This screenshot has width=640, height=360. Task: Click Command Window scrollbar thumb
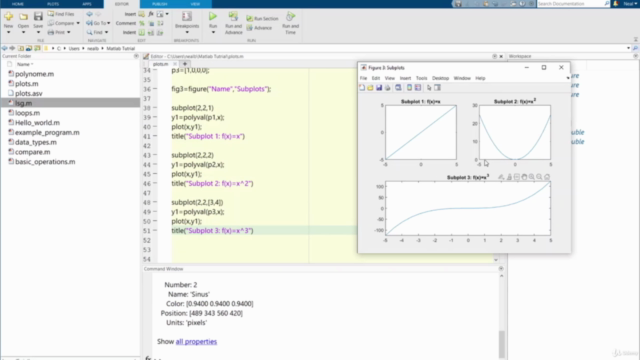tap(502, 344)
